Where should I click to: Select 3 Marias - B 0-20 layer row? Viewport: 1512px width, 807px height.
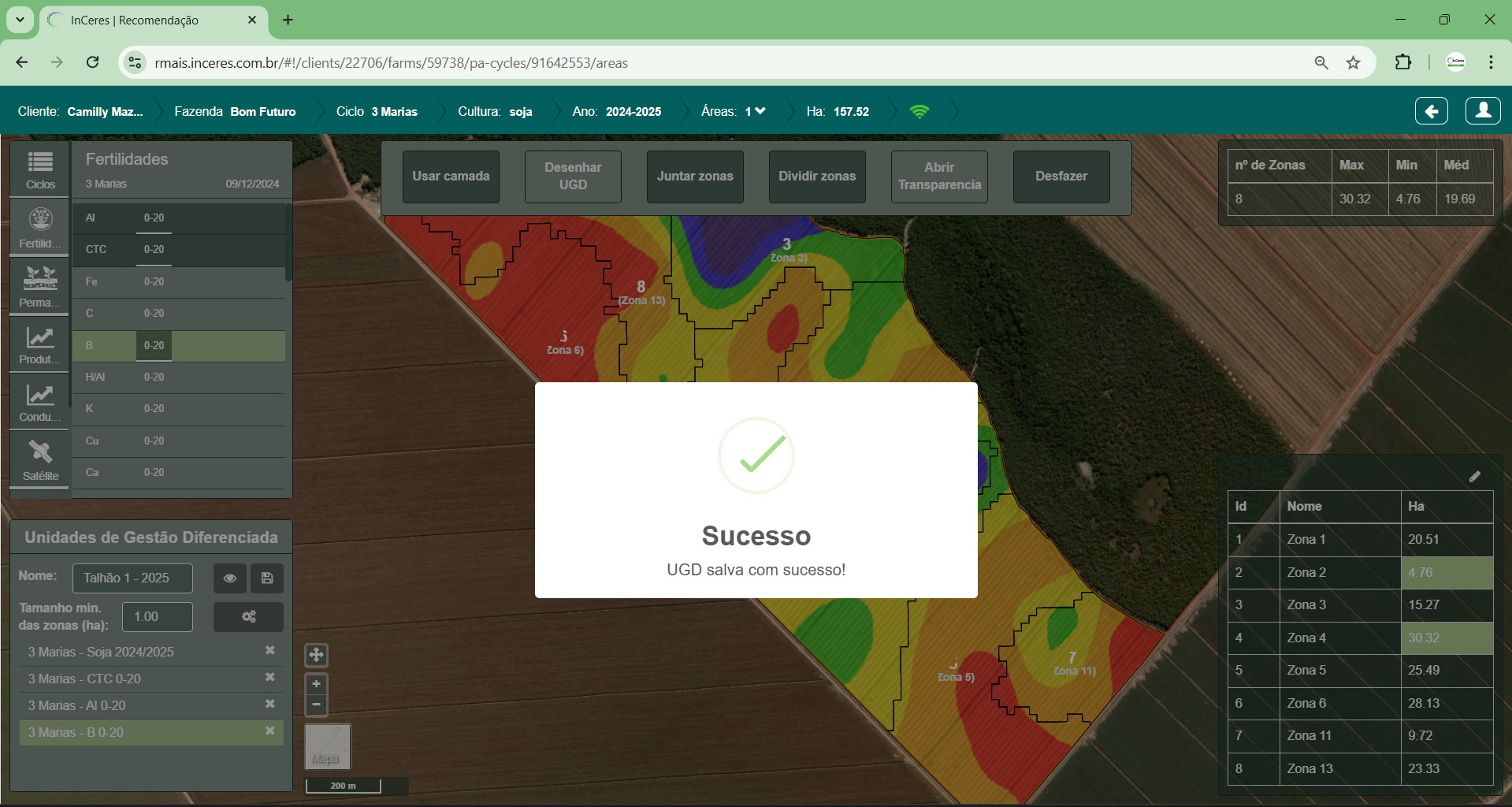151,732
